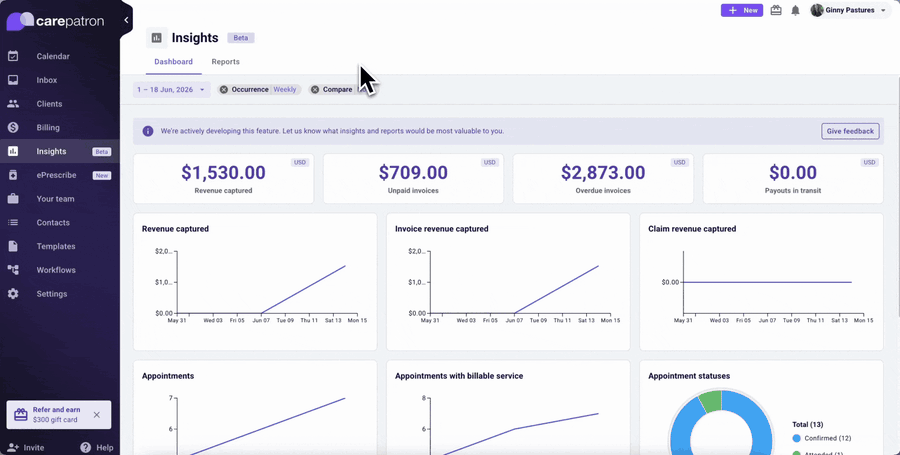Click the Insights header chart icon
The height and width of the screenshot is (455, 900).
156,38
